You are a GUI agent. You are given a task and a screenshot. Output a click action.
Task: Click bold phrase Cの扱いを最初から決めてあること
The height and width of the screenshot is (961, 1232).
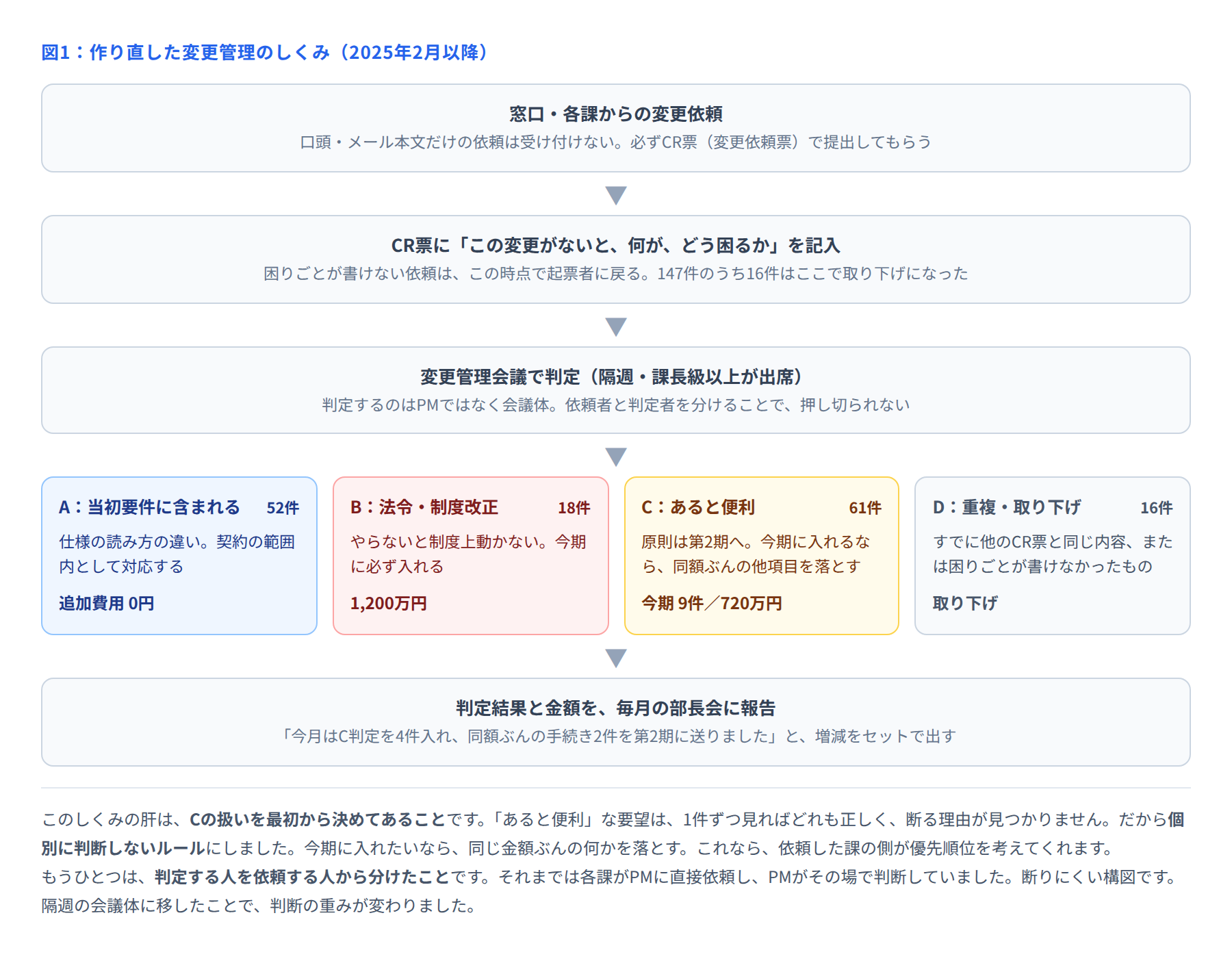click(318, 819)
